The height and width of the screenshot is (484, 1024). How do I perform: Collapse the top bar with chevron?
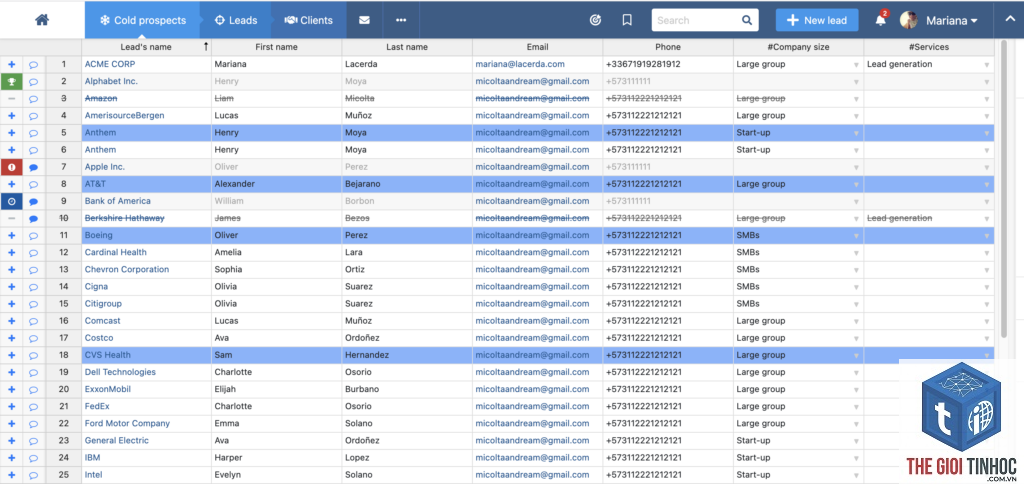(x=1009, y=20)
